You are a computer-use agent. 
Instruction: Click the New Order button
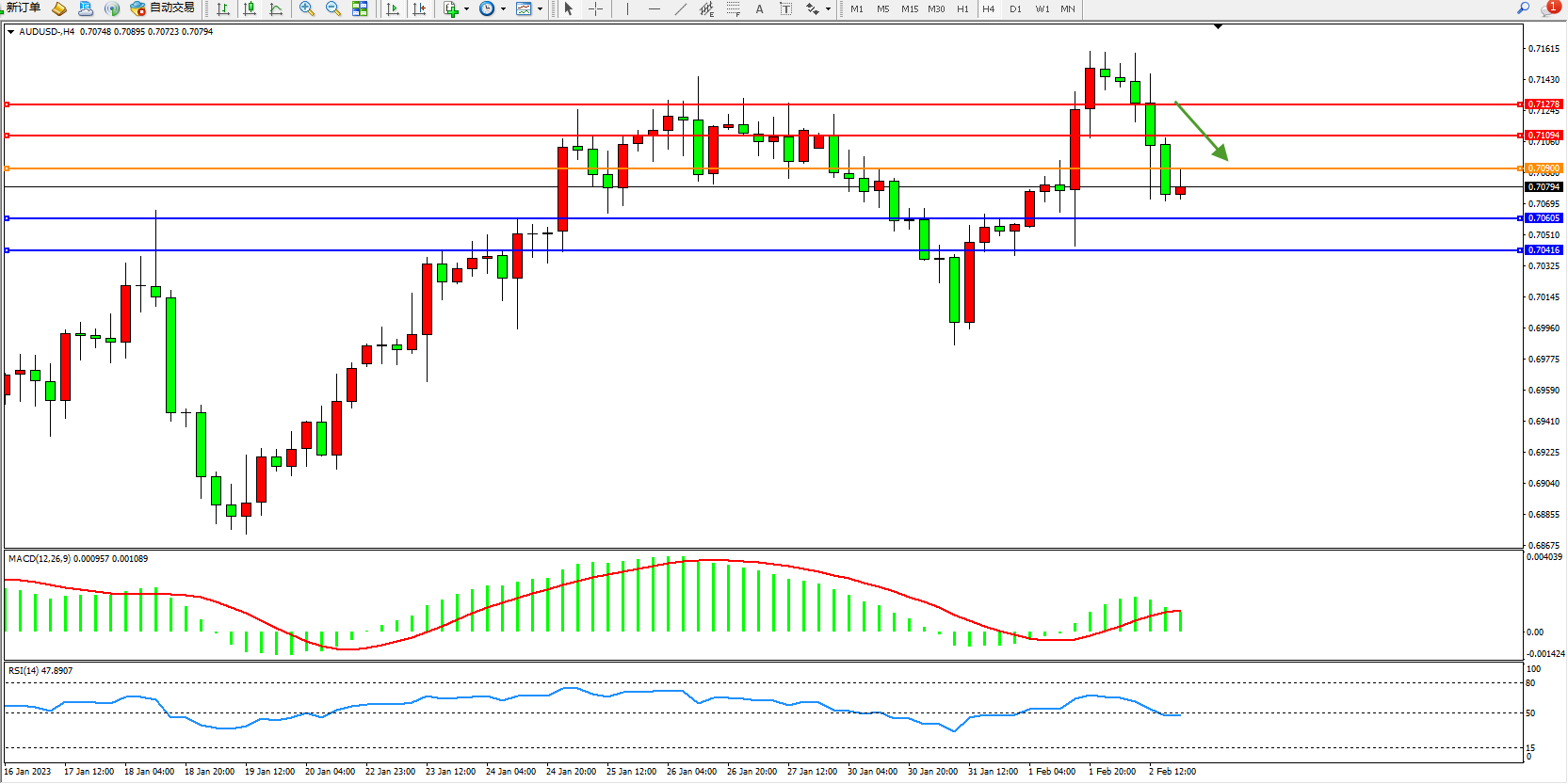(x=23, y=8)
